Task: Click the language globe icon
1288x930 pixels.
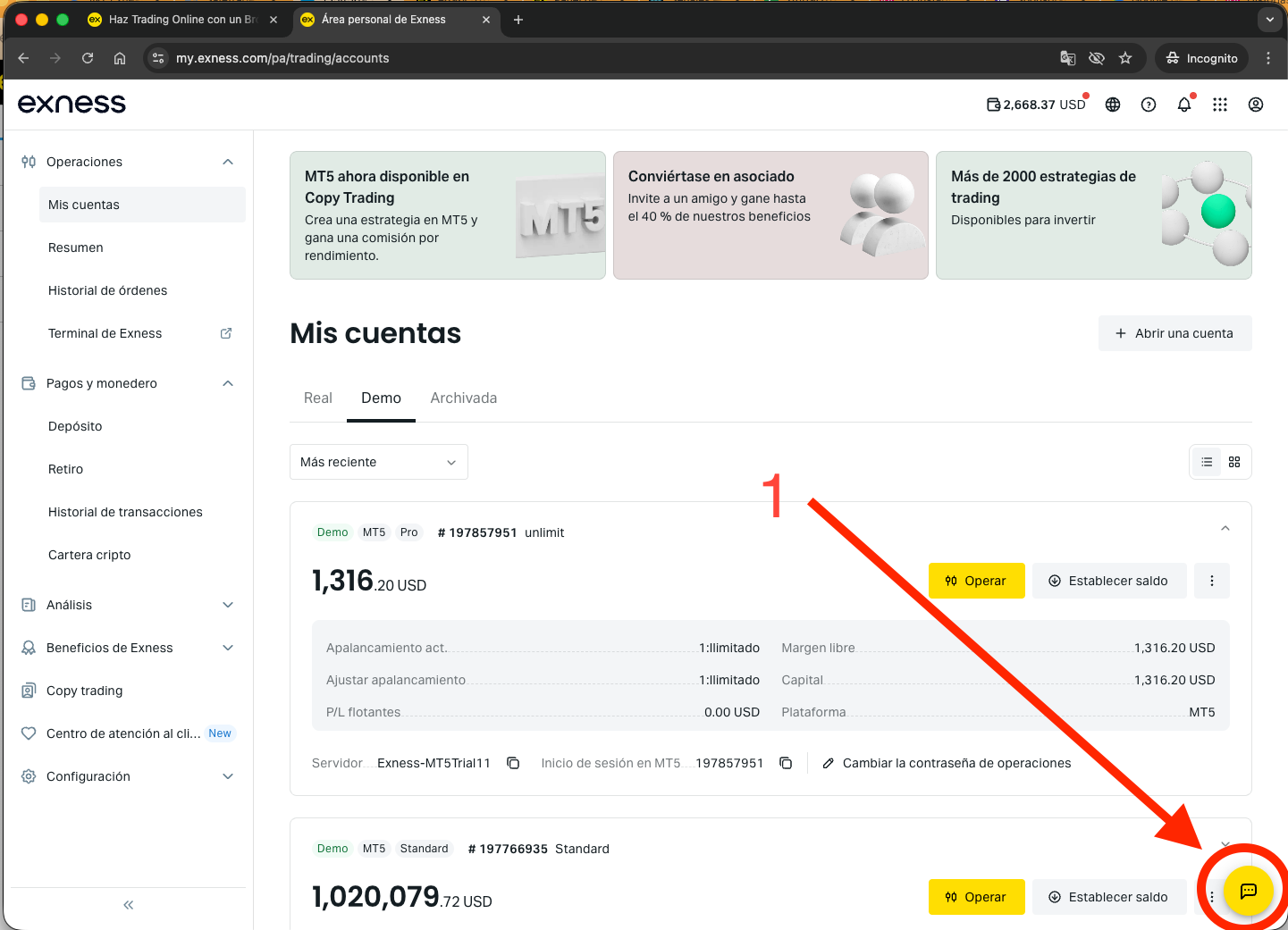Action: click(x=1113, y=105)
